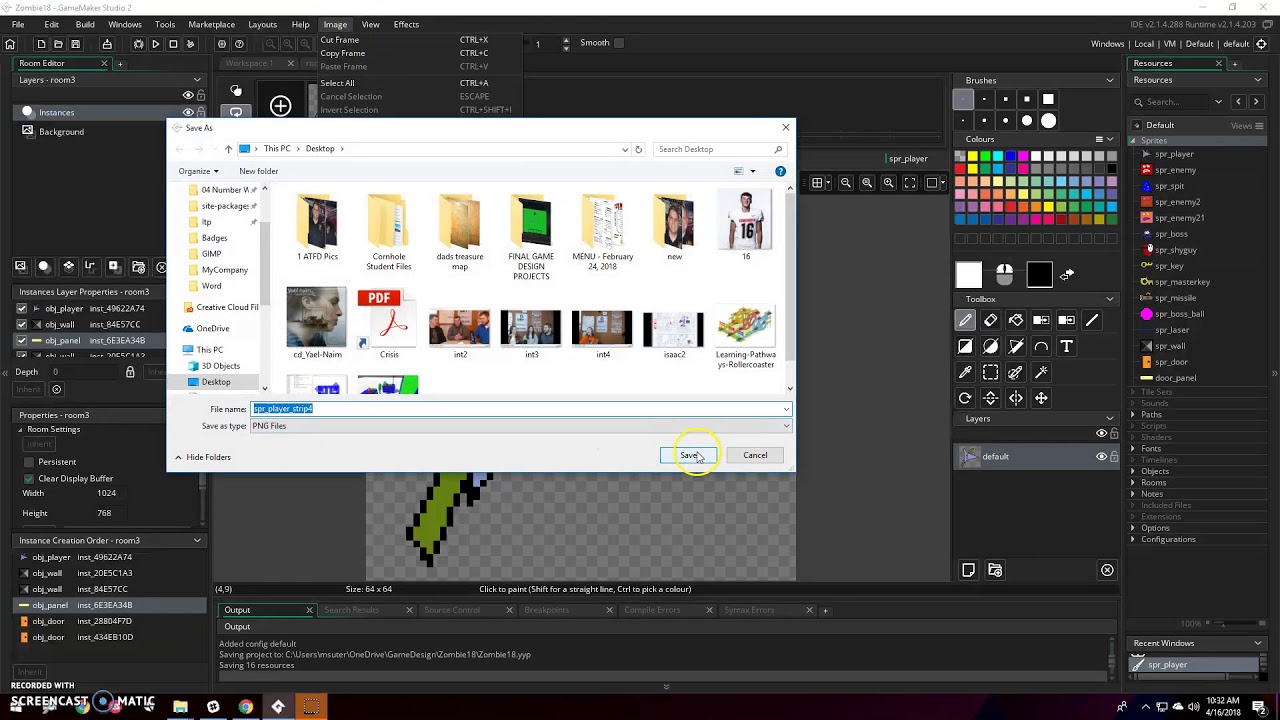The width and height of the screenshot is (1280, 720).
Task: Select the Line tool in Toolbox
Action: click(x=1092, y=320)
